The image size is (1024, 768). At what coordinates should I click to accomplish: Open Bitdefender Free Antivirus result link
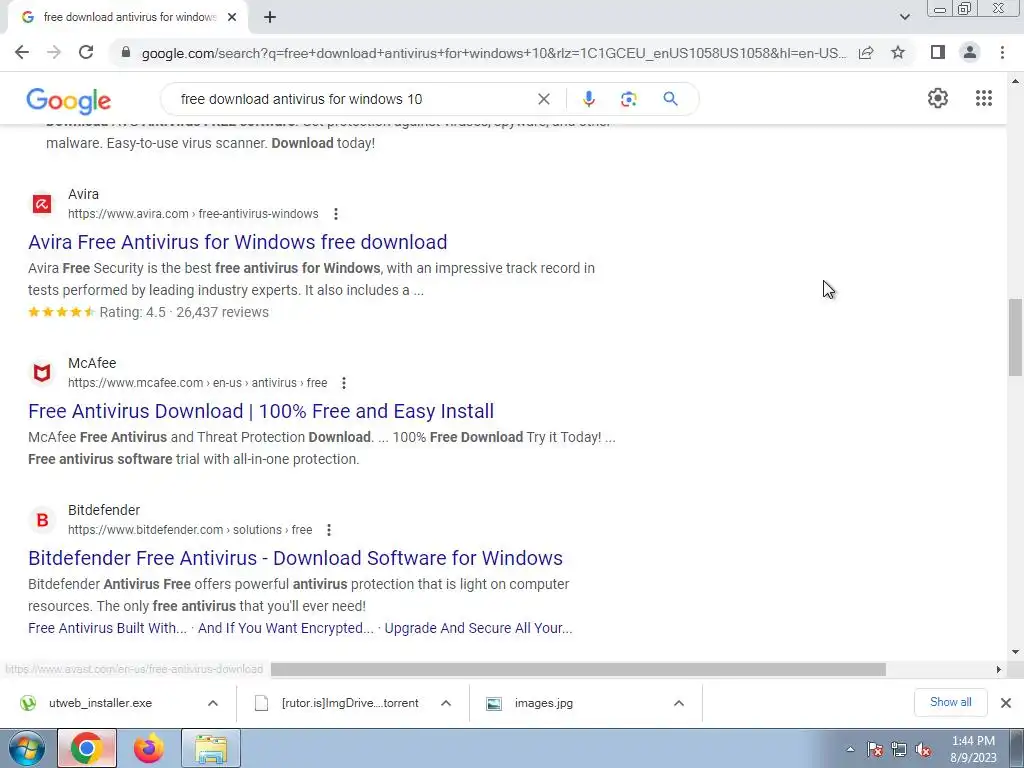(295, 558)
